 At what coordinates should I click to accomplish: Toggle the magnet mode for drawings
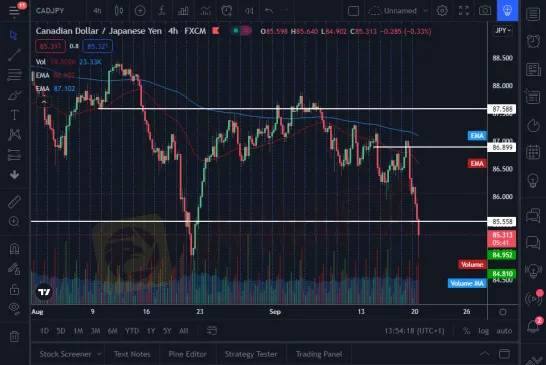coord(14,249)
